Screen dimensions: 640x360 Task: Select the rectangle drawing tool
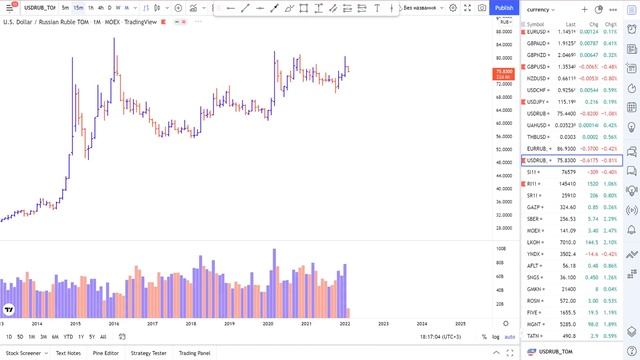coord(304,8)
